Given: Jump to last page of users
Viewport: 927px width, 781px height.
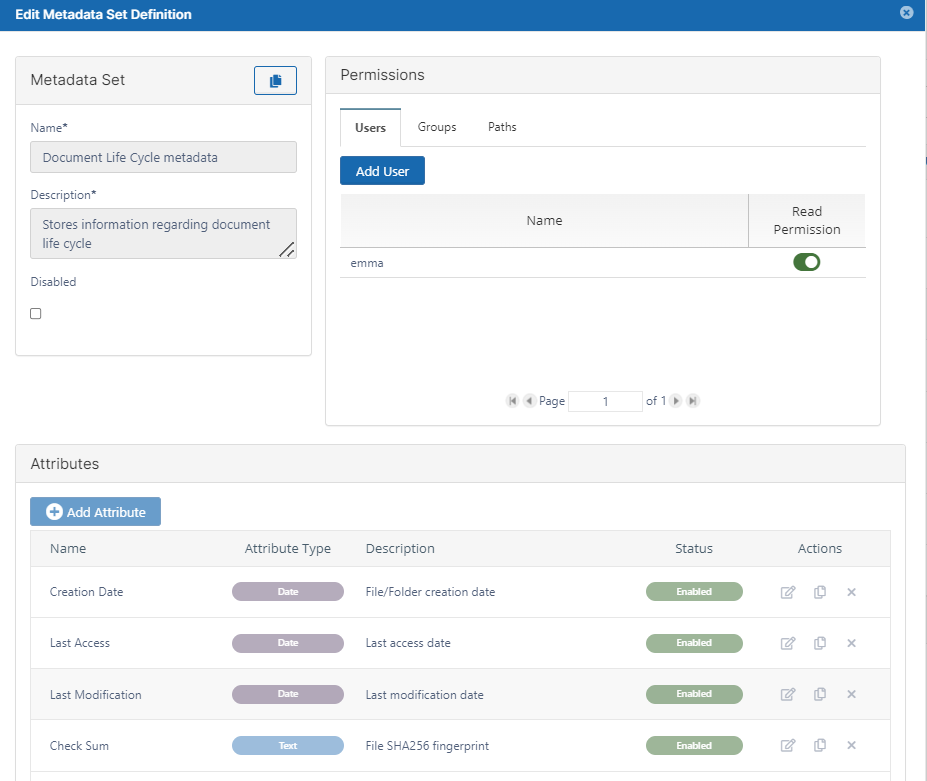Looking at the screenshot, I should click(693, 401).
